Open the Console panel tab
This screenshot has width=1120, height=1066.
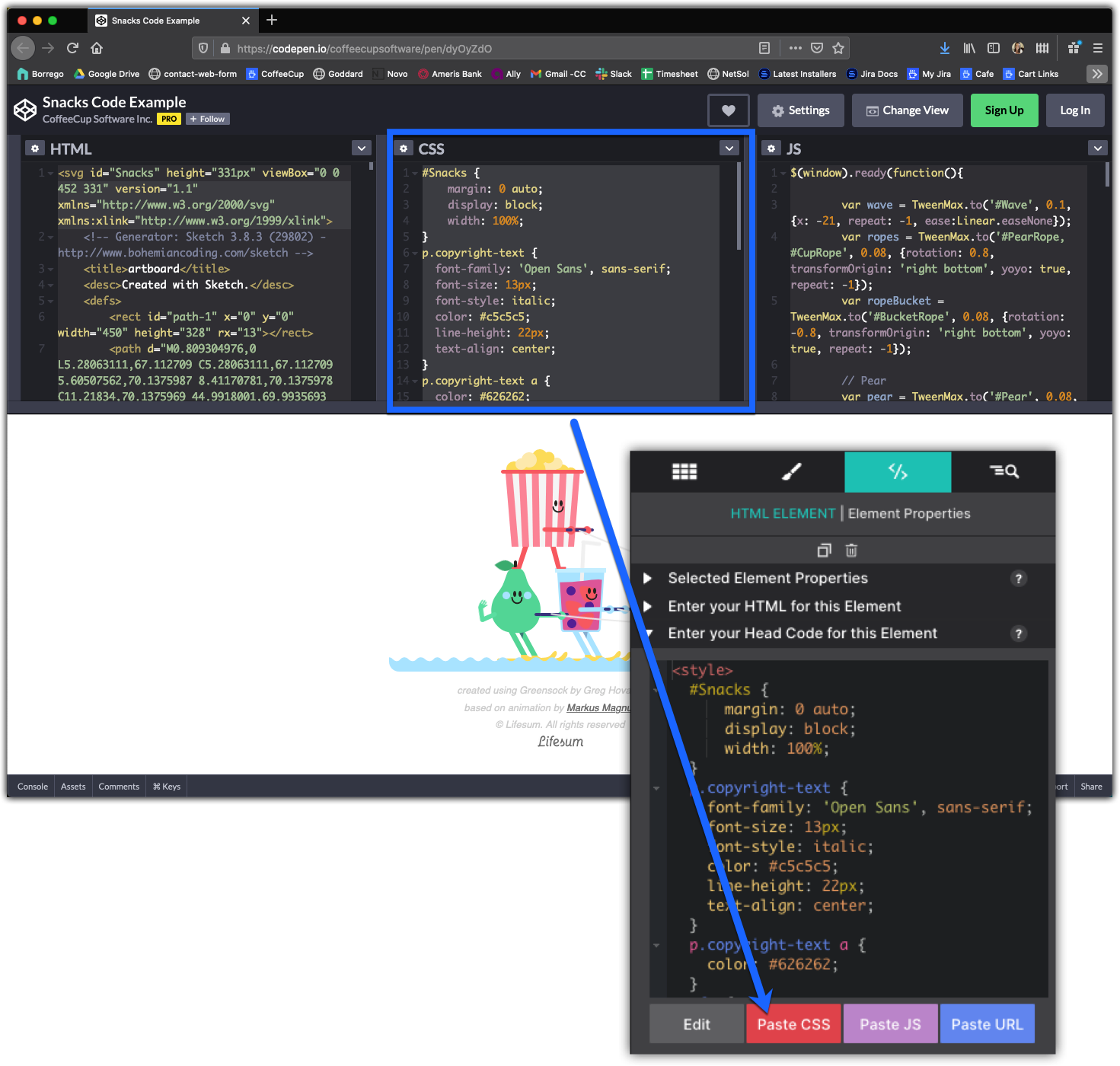click(x=33, y=787)
